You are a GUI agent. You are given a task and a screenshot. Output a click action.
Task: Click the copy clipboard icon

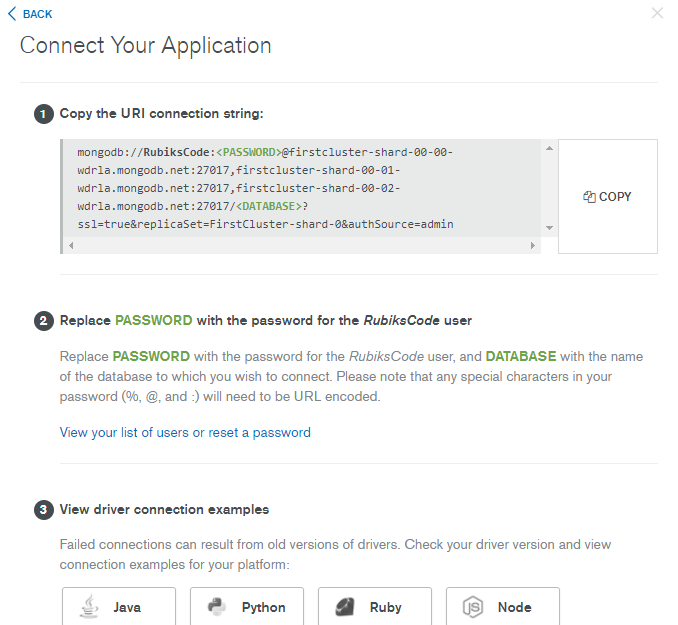click(x=589, y=197)
